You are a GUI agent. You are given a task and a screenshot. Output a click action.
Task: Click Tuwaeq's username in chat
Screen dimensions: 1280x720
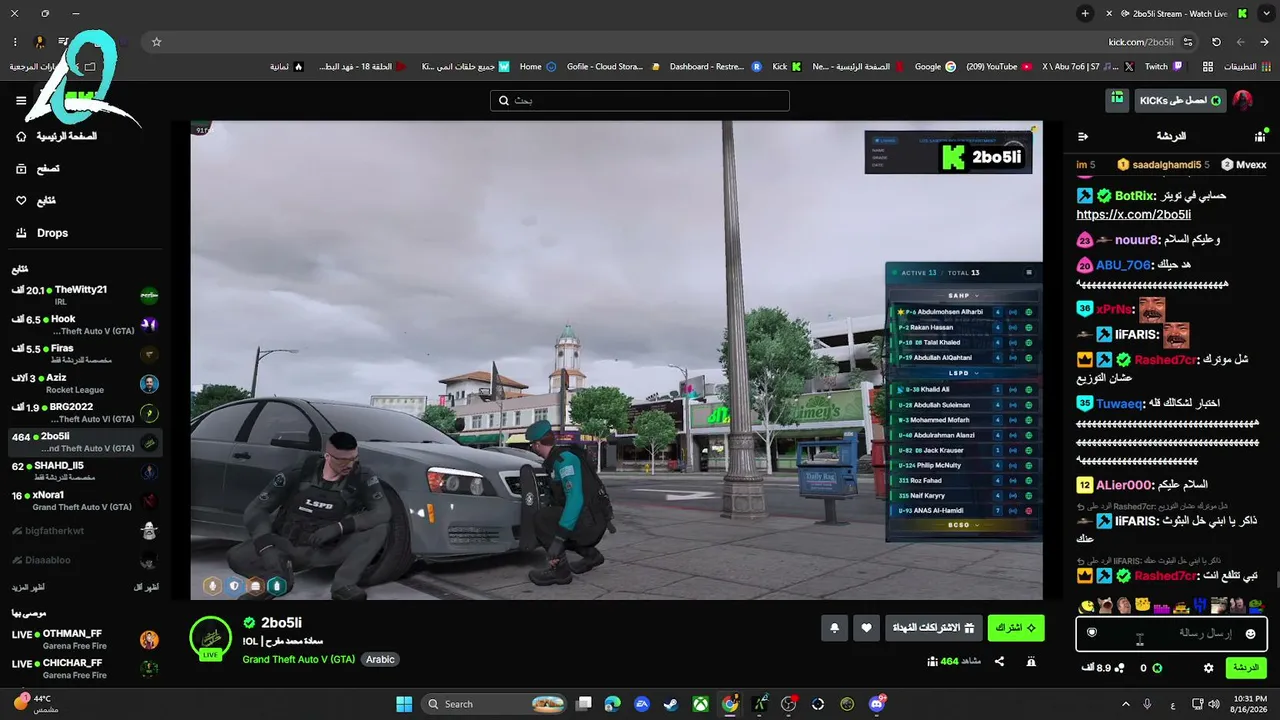[1120, 403]
